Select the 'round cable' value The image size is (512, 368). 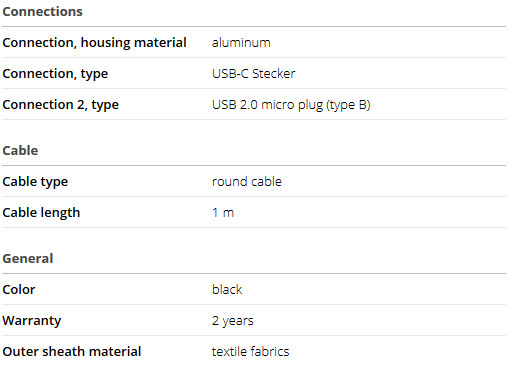pyautogui.click(x=247, y=182)
